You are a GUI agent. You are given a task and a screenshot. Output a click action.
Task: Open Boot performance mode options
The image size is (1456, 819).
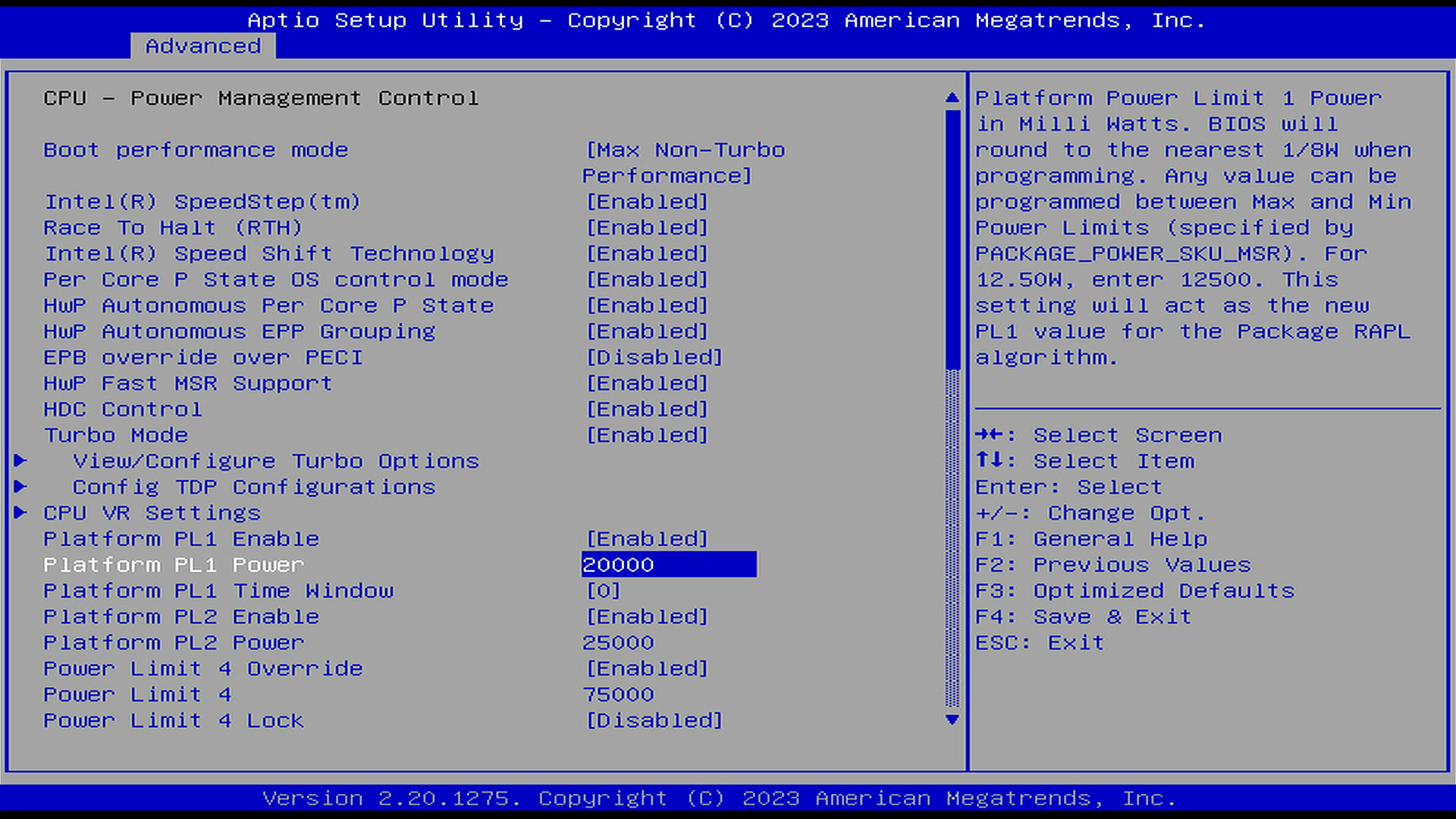coord(685,150)
